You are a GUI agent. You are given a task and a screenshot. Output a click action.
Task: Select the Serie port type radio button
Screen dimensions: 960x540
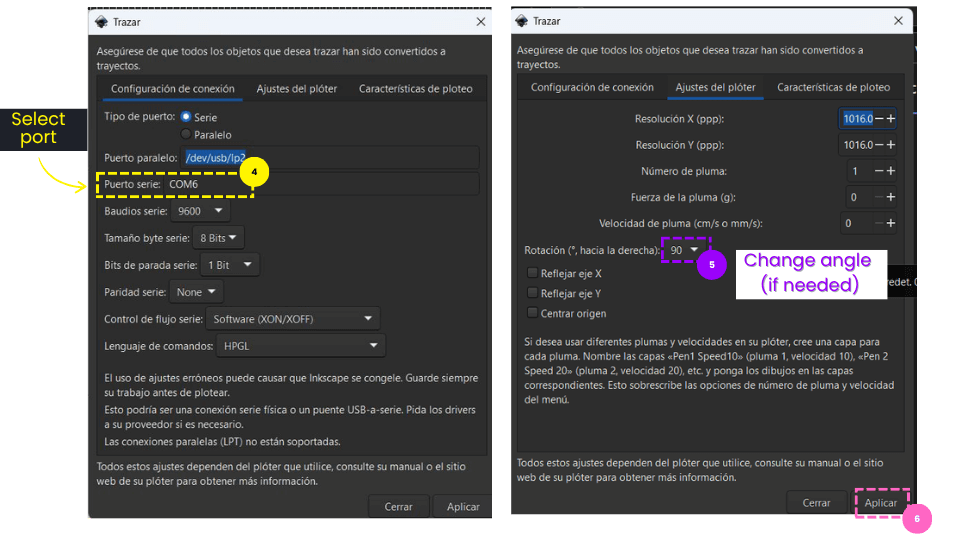pyautogui.click(x=186, y=117)
